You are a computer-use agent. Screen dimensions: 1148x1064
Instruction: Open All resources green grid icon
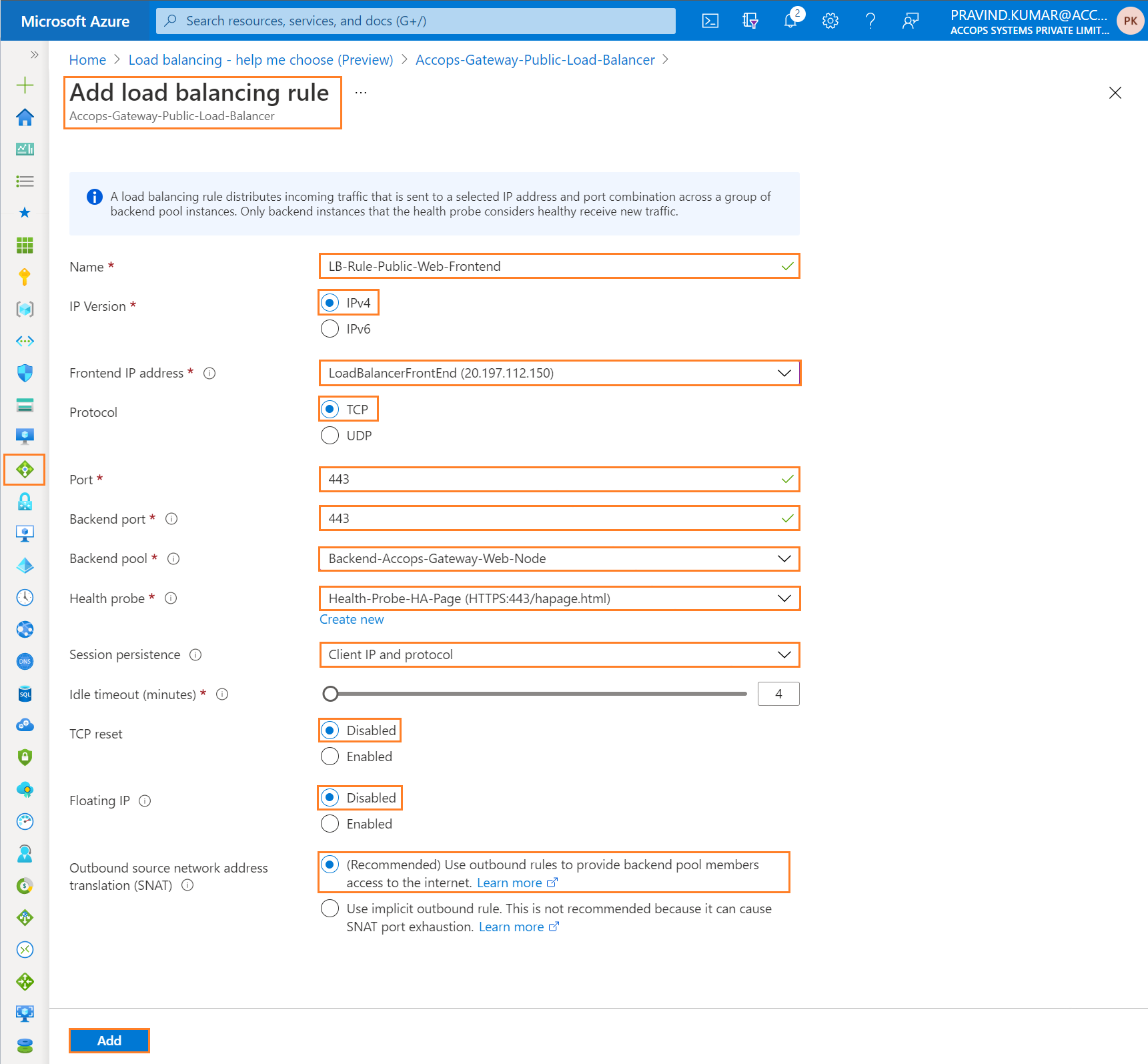[x=25, y=245]
